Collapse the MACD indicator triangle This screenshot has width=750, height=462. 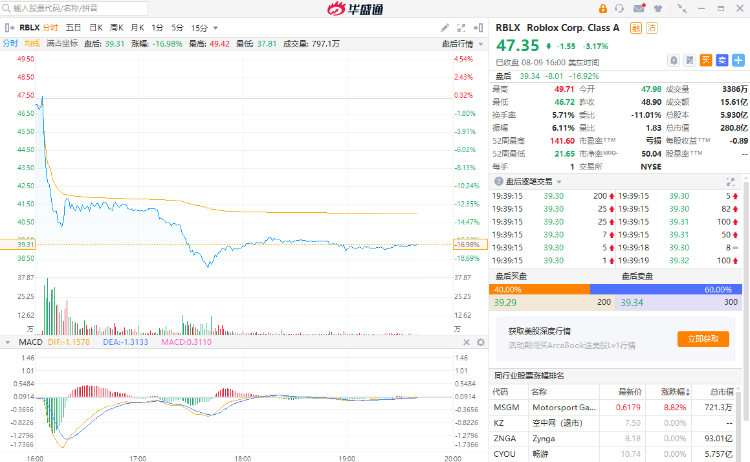(8, 342)
